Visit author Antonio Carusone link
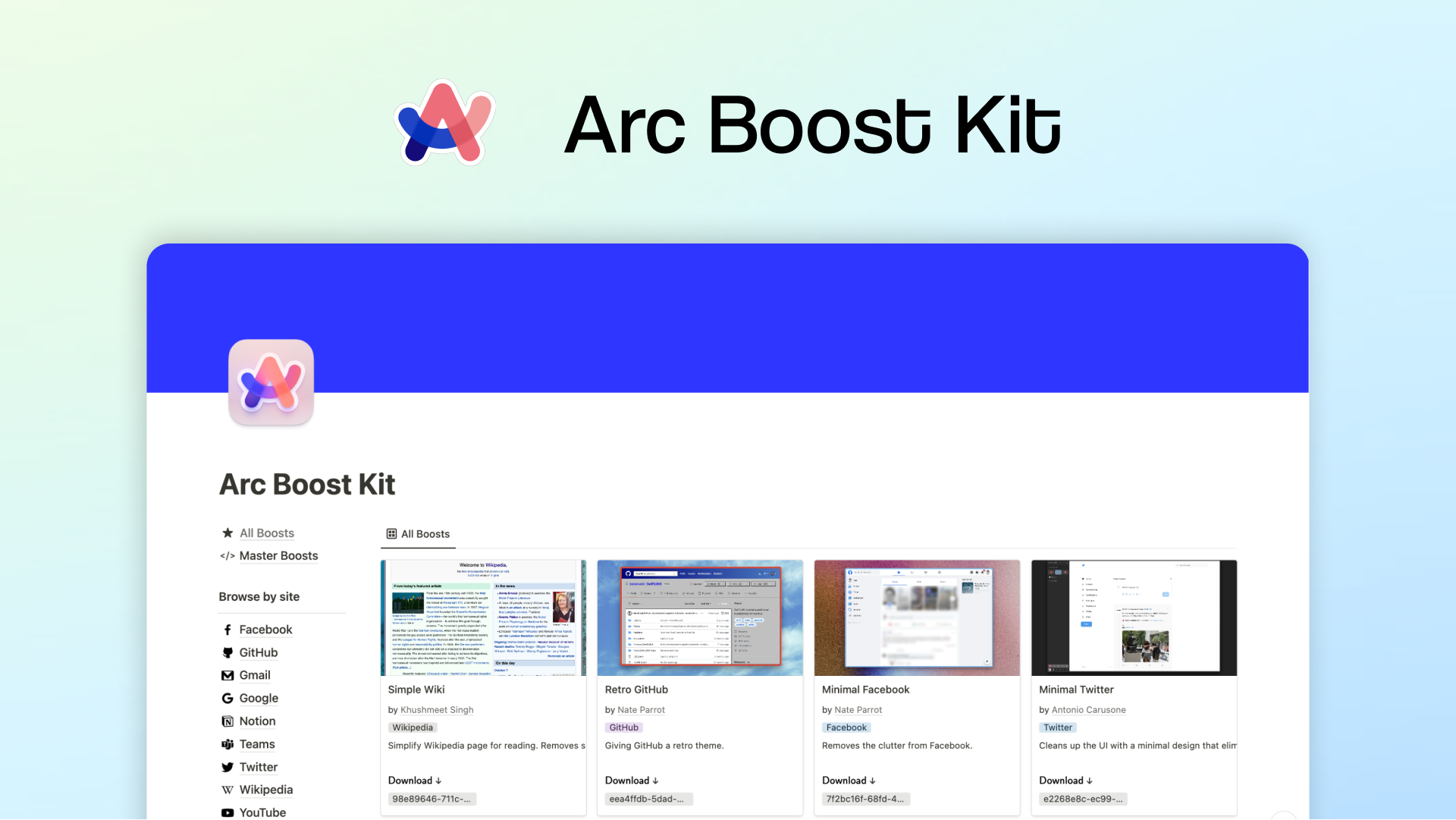 pyautogui.click(x=1088, y=710)
